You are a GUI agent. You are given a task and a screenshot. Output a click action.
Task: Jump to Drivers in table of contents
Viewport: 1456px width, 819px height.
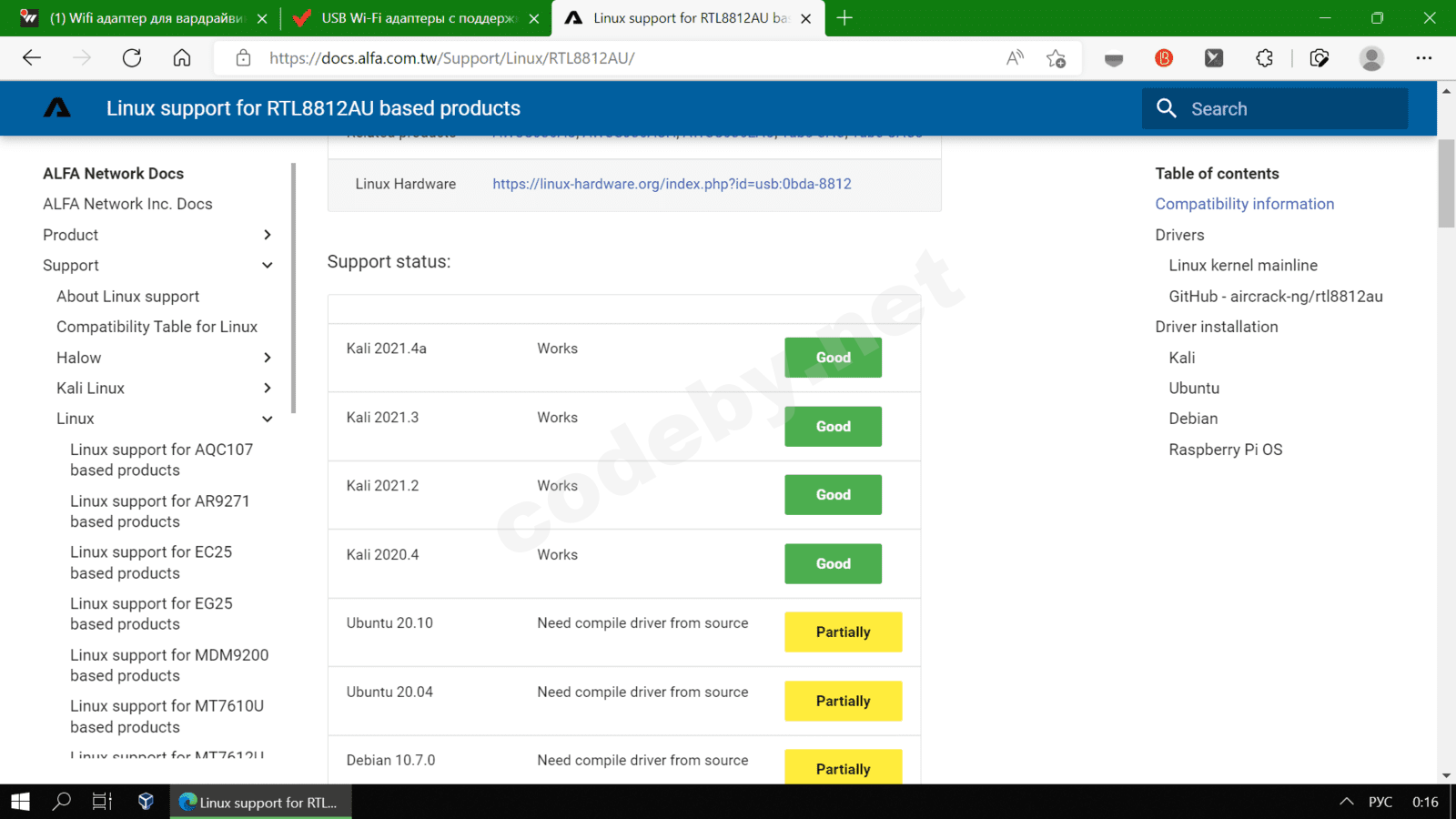click(x=1180, y=235)
